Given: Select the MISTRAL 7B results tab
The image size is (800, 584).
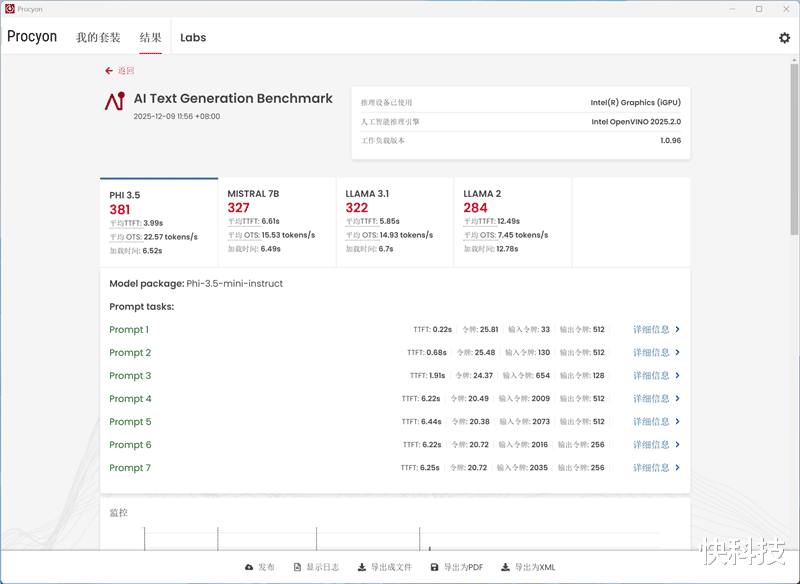Looking at the screenshot, I should (x=277, y=223).
